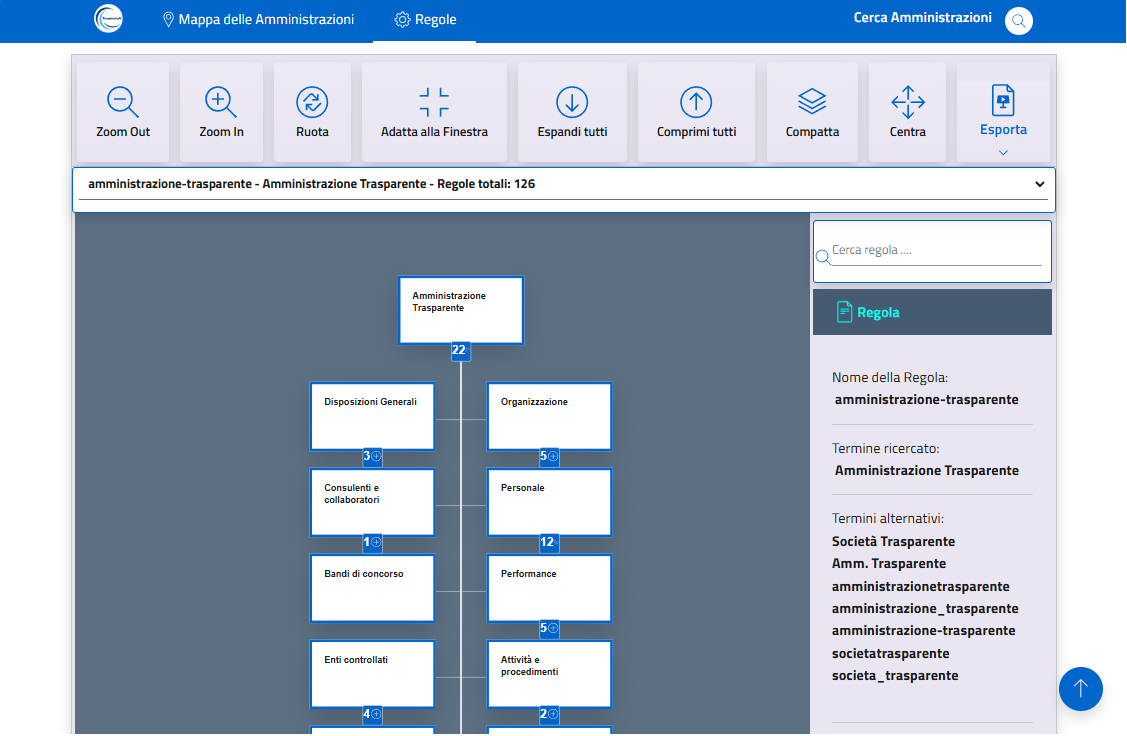Screen dimensions: 1127x736
Task: Click Cerca Amministrazioni link
Action: click(922, 18)
